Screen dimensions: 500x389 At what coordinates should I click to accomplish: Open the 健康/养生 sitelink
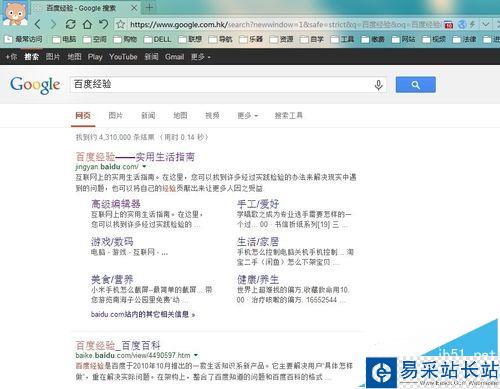[258, 279]
